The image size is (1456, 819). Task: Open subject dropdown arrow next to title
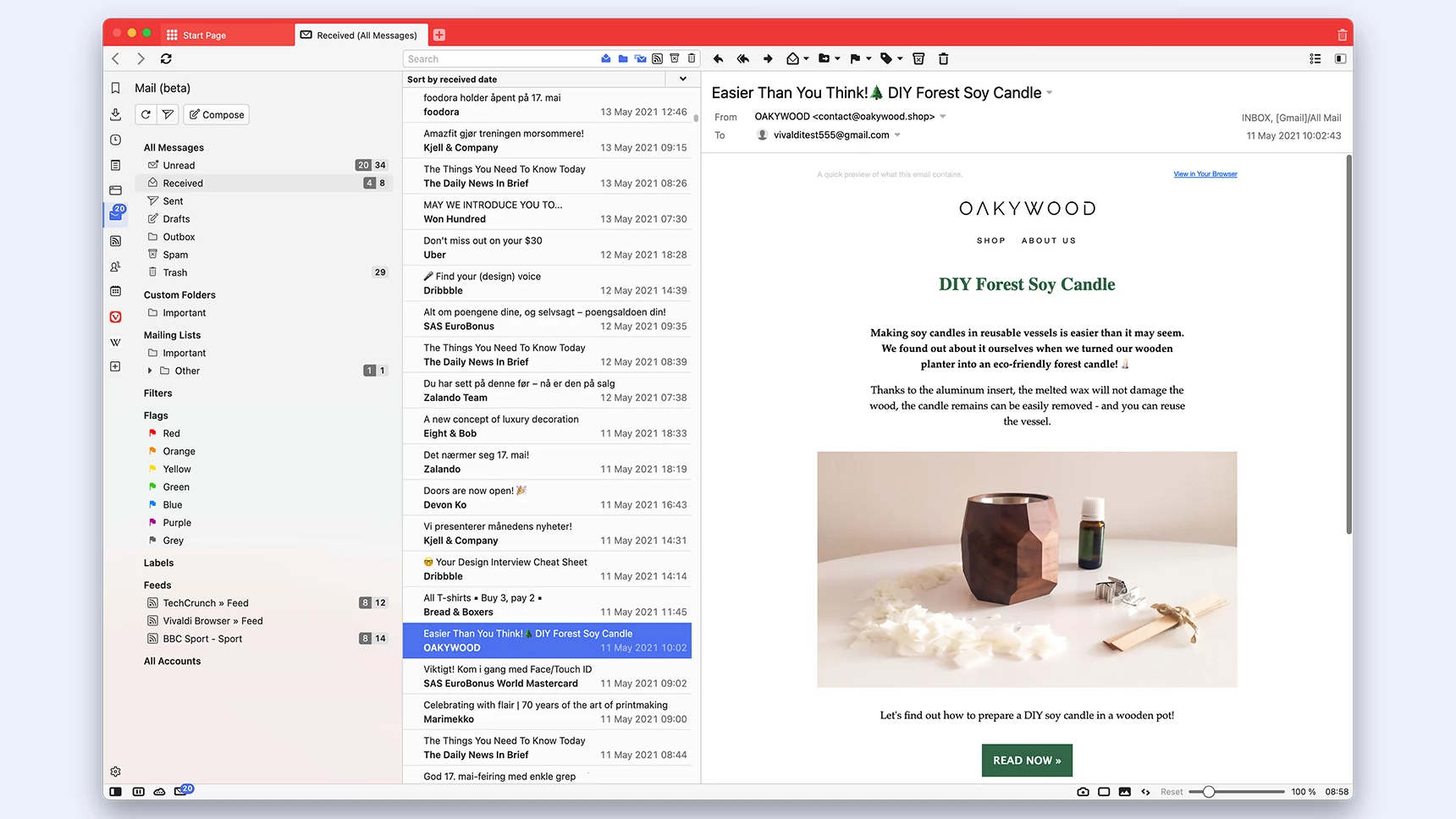1050,93
